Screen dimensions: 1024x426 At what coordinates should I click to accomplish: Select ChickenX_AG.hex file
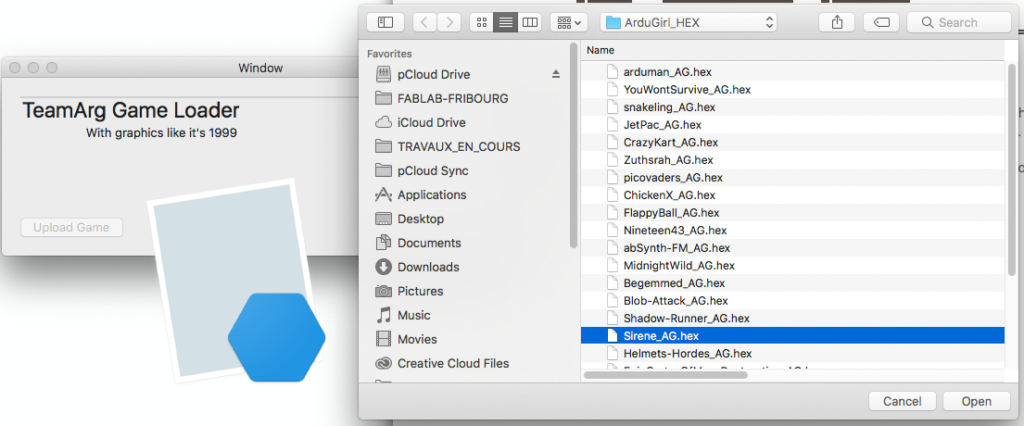click(x=792, y=195)
